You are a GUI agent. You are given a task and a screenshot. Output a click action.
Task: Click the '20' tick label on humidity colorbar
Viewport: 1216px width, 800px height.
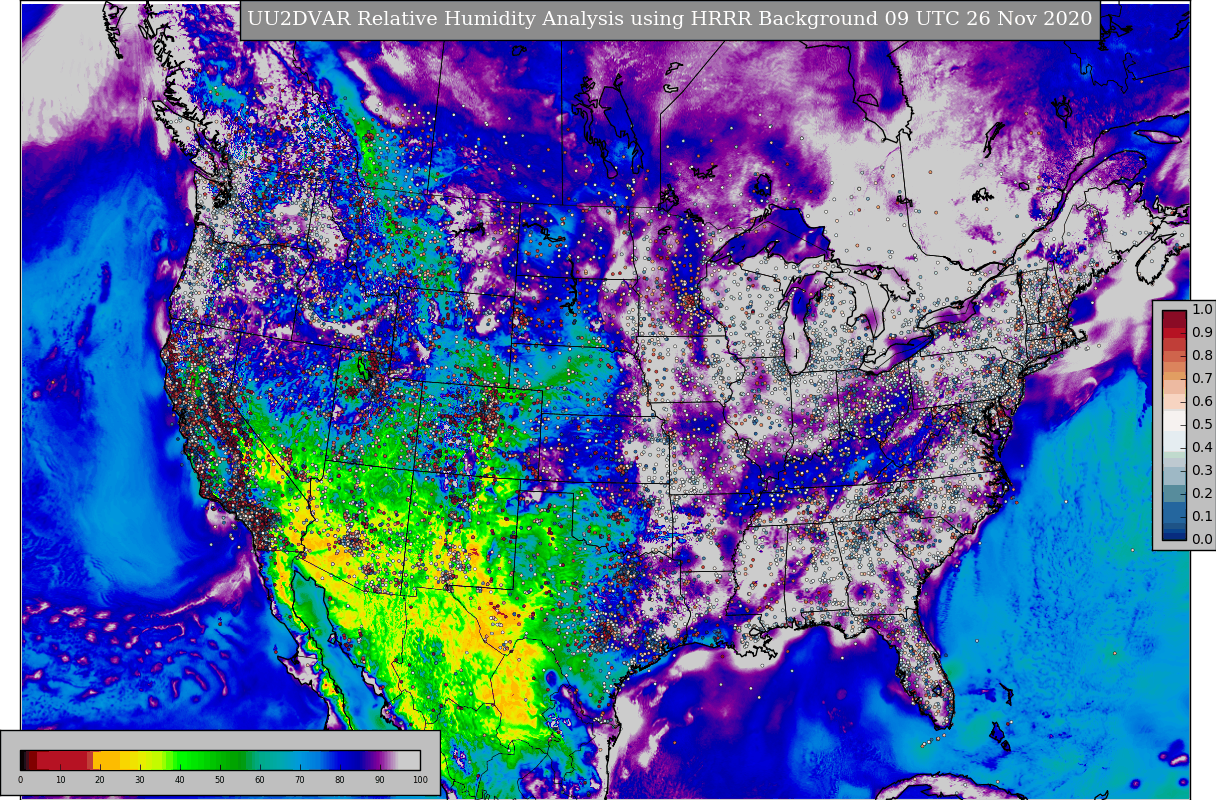pyautogui.click(x=100, y=780)
